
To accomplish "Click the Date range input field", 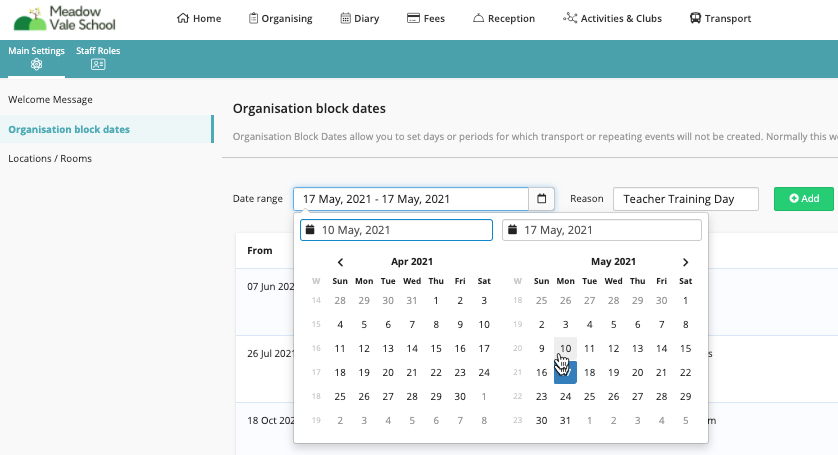I will point(410,199).
